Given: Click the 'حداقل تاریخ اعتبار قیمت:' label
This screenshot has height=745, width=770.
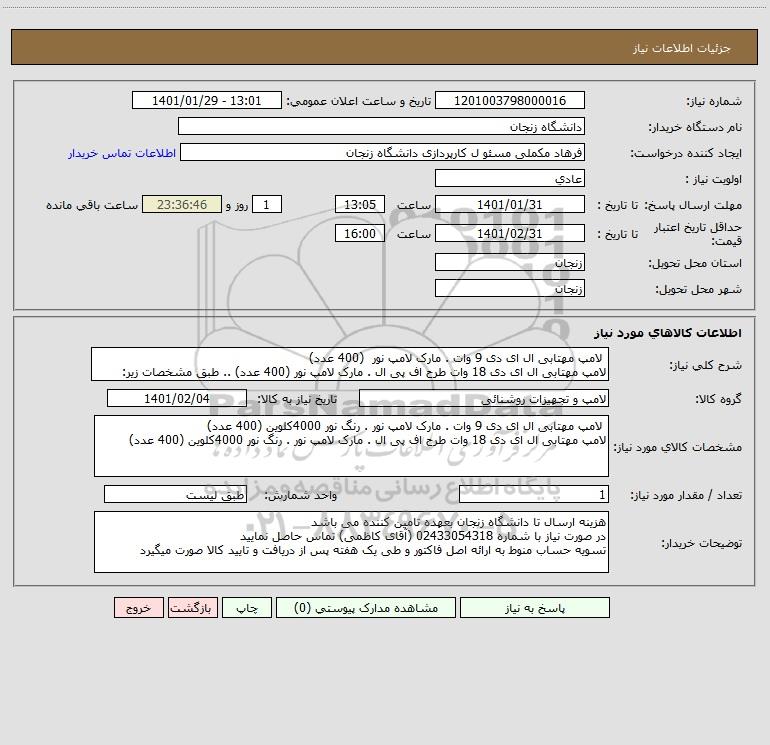Looking at the screenshot, I should tap(698, 234).
